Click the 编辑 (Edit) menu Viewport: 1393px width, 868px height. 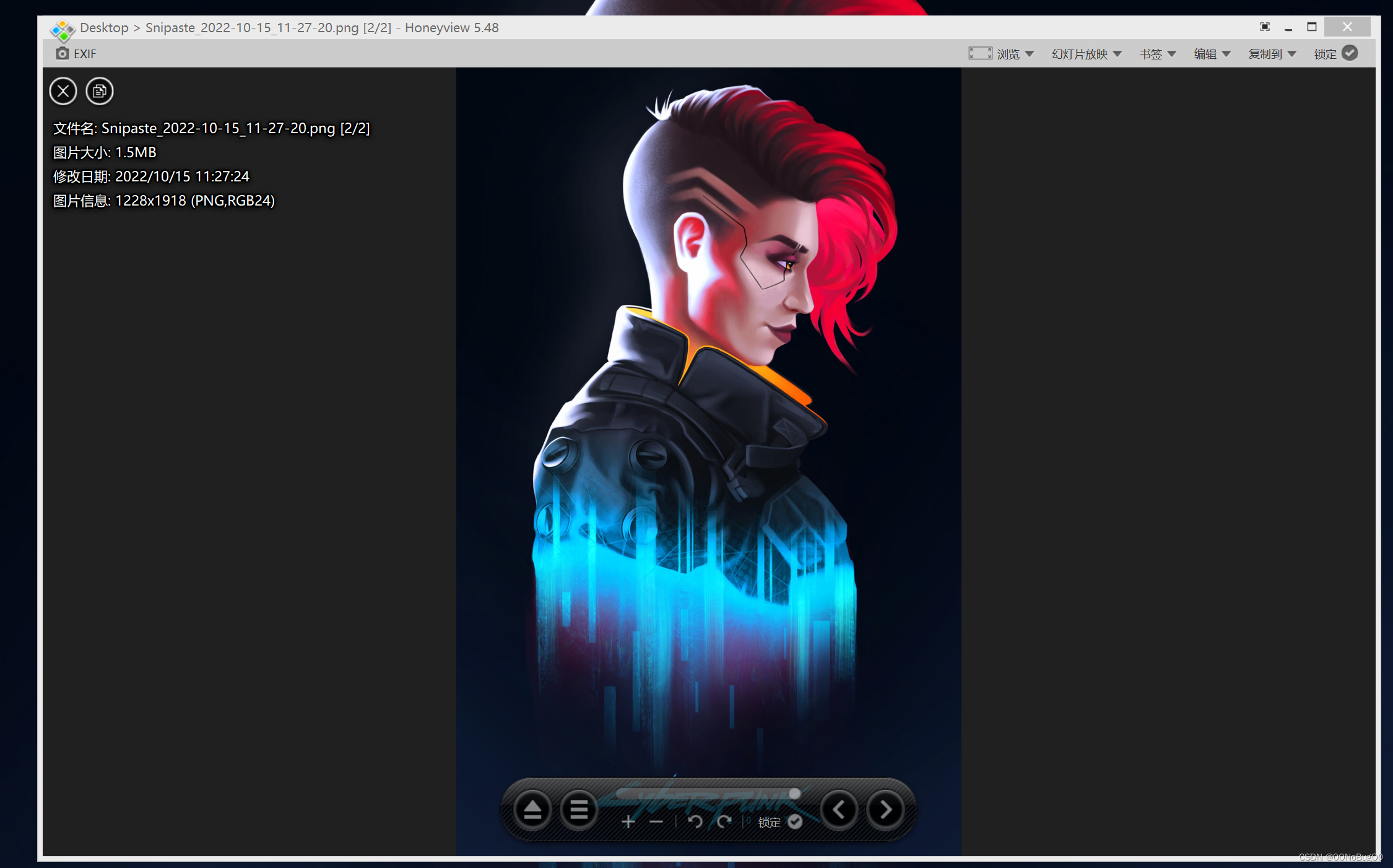(1208, 54)
